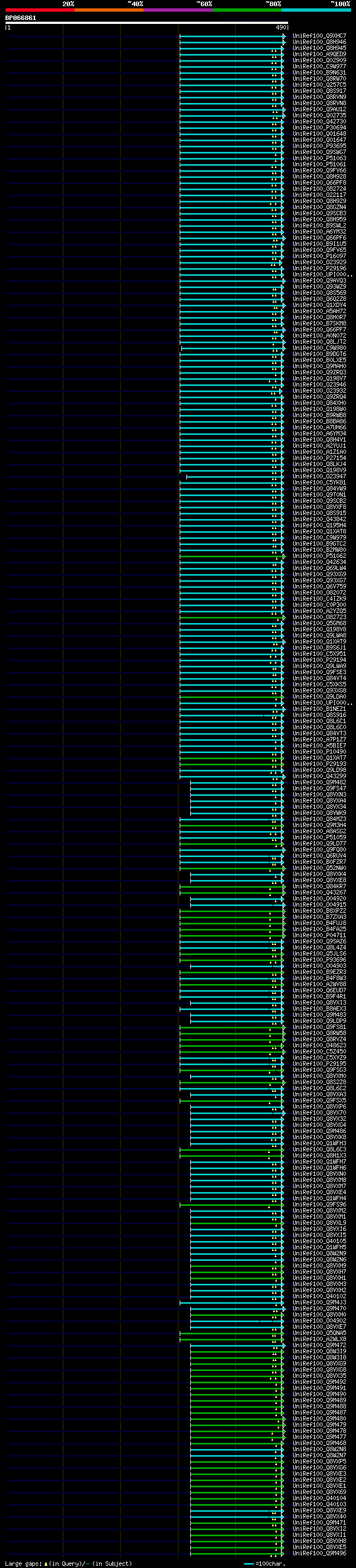Click the alignment bar for UniRef100_C9W977
356x1568 pixels.
click(x=231, y=67)
